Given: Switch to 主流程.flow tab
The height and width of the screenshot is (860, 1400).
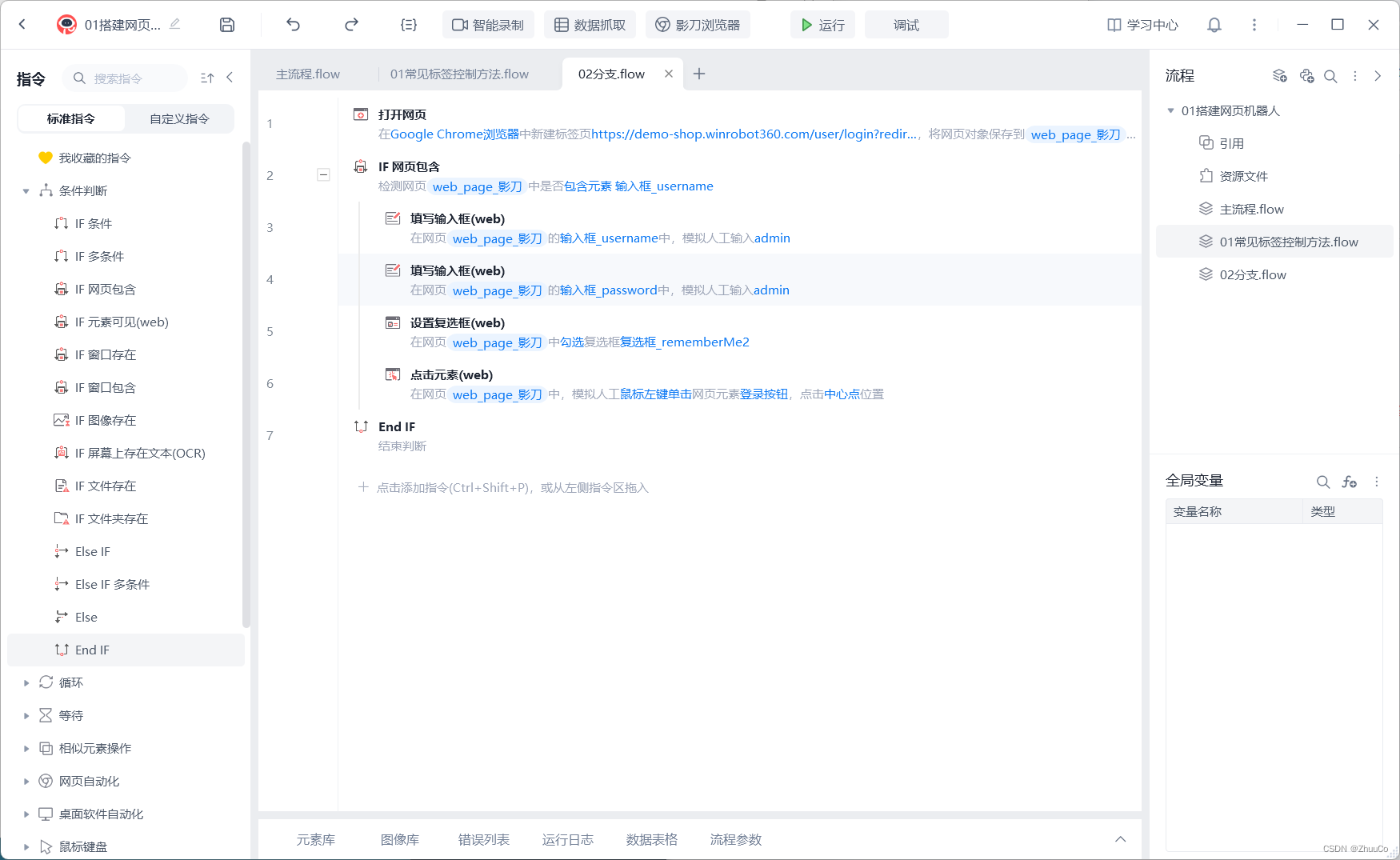Looking at the screenshot, I should [308, 74].
